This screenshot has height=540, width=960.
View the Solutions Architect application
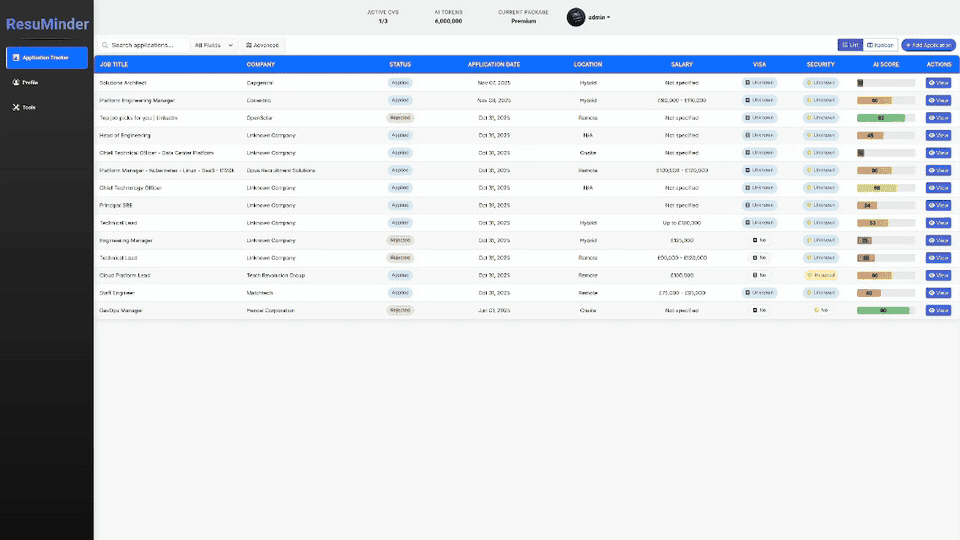click(x=938, y=83)
